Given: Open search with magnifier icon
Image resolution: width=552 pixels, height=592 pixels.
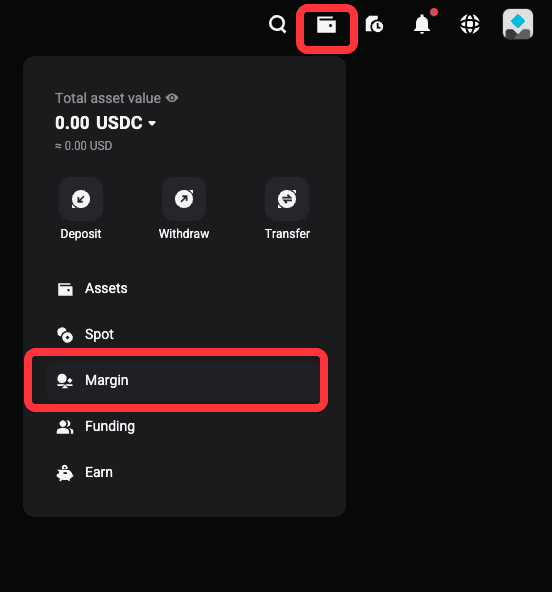Looking at the screenshot, I should [x=278, y=25].
